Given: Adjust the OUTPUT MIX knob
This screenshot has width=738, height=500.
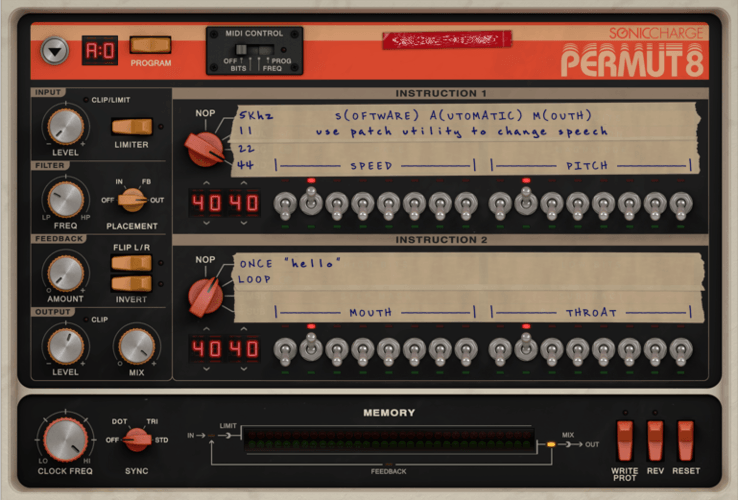Looking at the screenshot, I should 136,346.
